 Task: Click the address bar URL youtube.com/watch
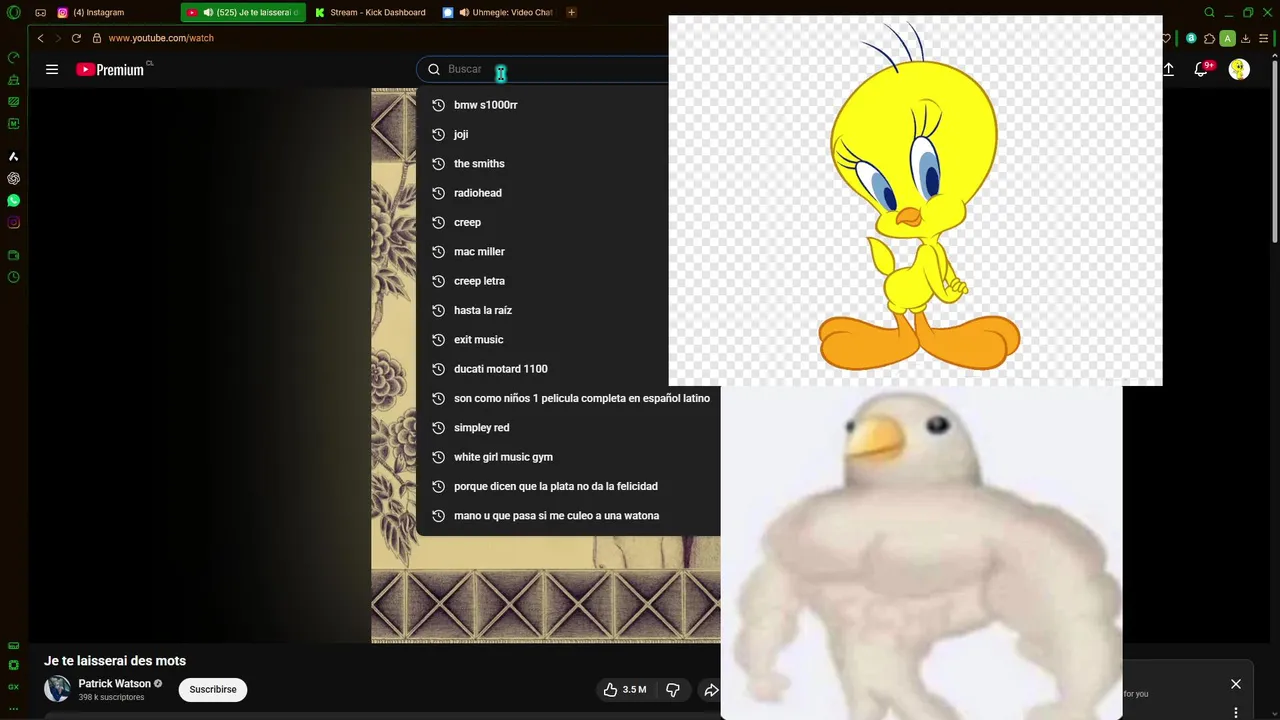(161, 38)
